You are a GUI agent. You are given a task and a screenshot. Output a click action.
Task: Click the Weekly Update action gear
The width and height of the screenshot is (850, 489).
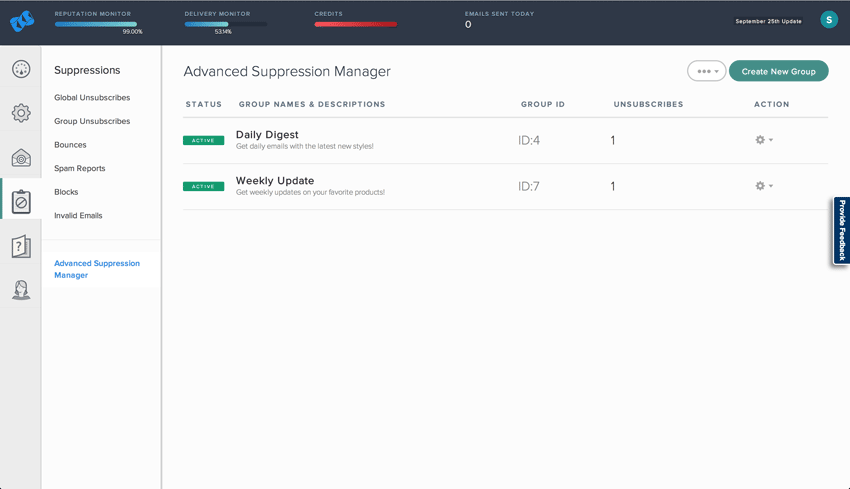pos(760,186)
